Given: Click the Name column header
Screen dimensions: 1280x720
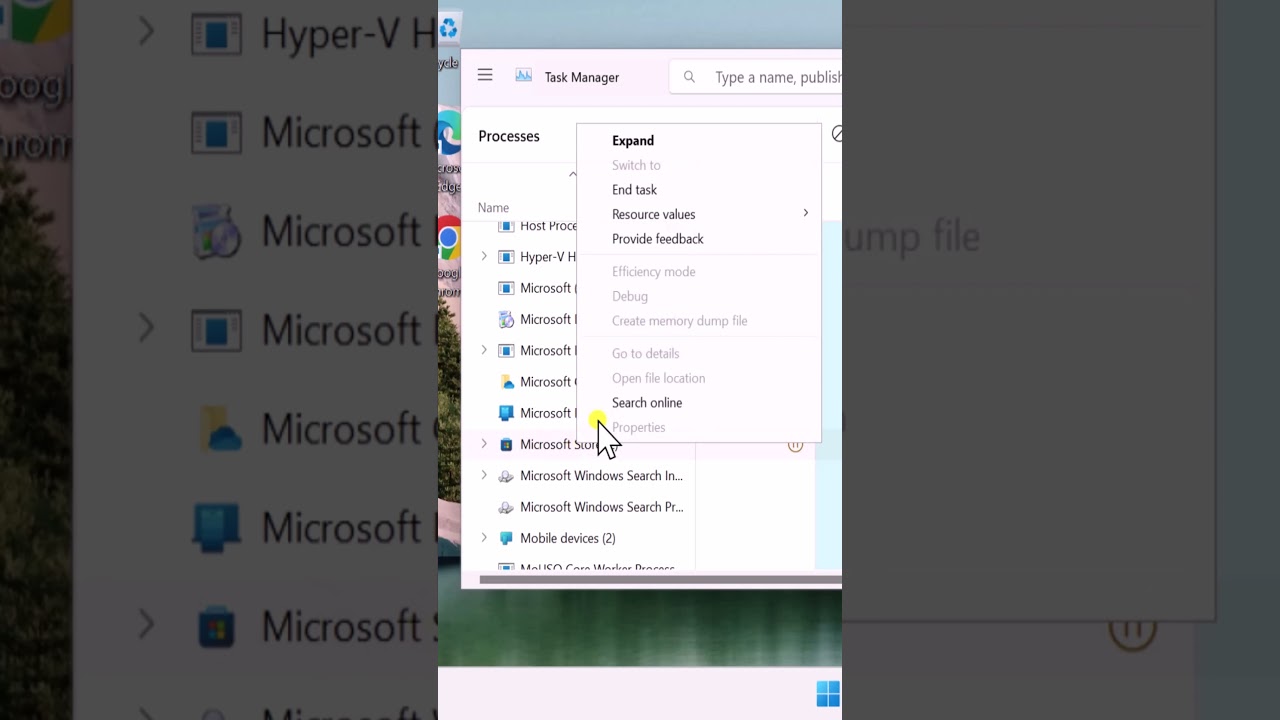Looking at the screenshot, I should click(493, 208).
